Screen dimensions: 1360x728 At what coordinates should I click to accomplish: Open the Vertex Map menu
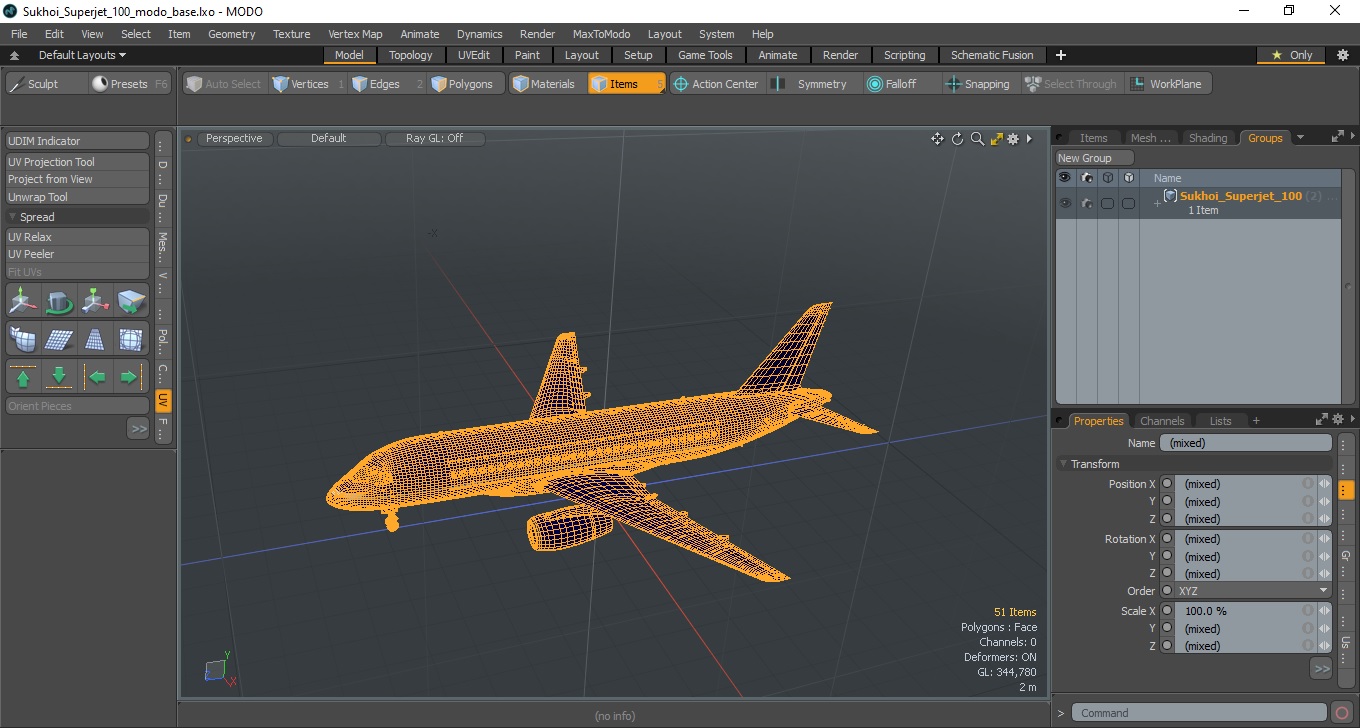[x=355, y=34]
